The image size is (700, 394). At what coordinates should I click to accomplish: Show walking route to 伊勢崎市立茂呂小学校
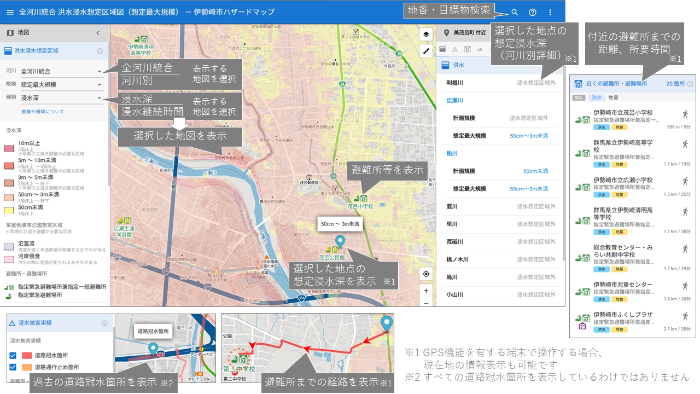coord(685,114)
